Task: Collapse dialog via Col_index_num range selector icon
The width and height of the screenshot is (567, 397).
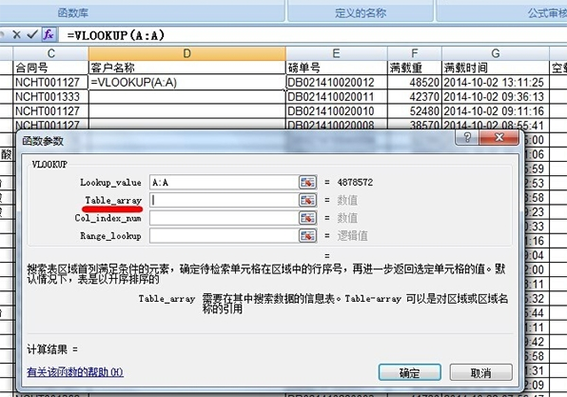Action: click(308, 218)
